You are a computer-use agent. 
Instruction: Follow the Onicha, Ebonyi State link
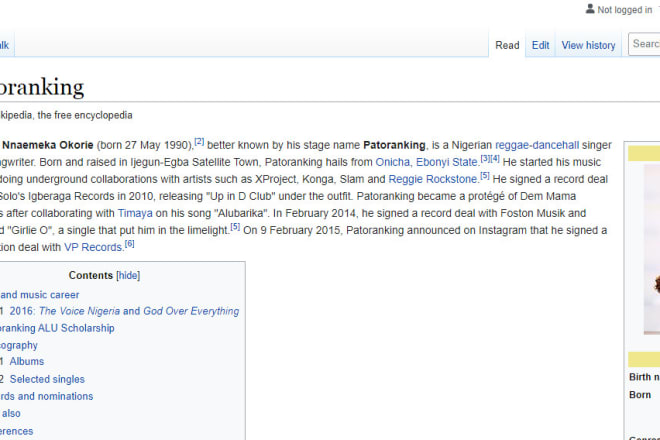(x=427, y=162)
